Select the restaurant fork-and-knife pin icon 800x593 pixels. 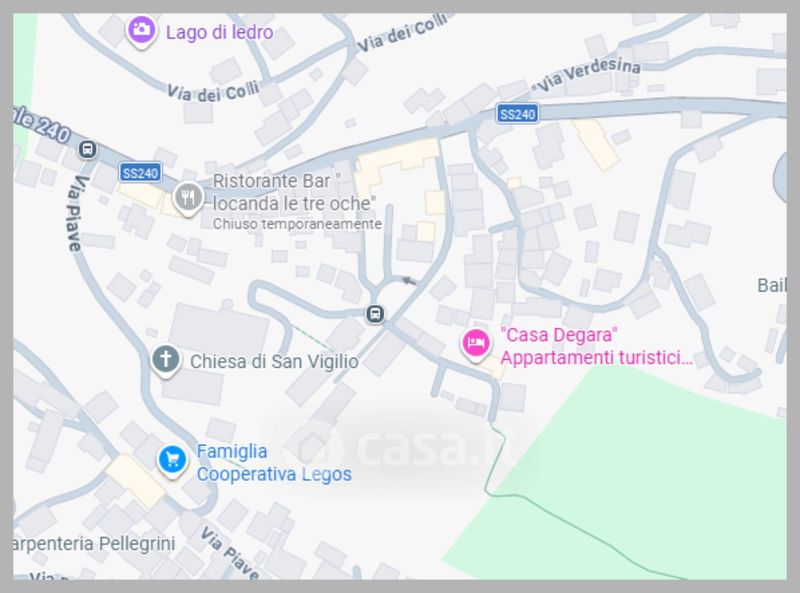(188, 199)
